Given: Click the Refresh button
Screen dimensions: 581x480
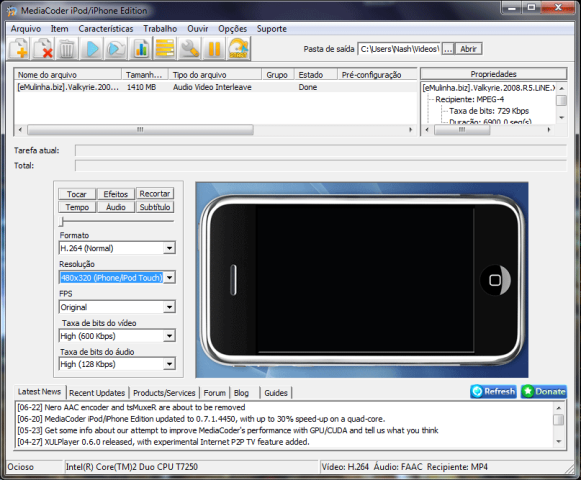Looking at the screenshot, I should pos(493,391).
